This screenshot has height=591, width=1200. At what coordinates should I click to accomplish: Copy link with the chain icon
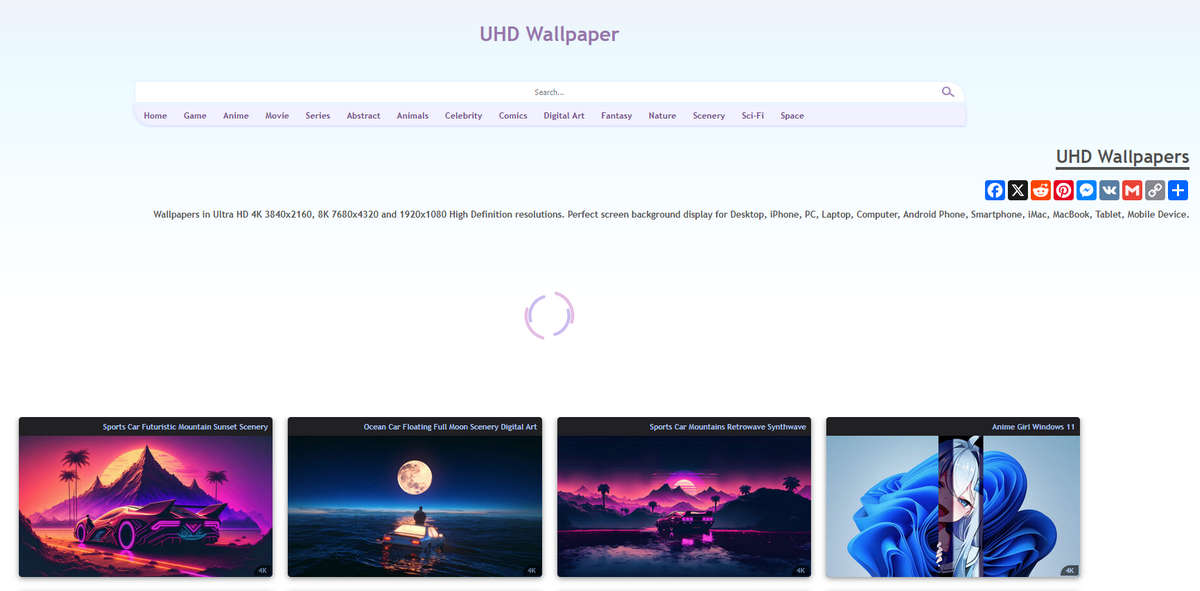pos(1155,190)
